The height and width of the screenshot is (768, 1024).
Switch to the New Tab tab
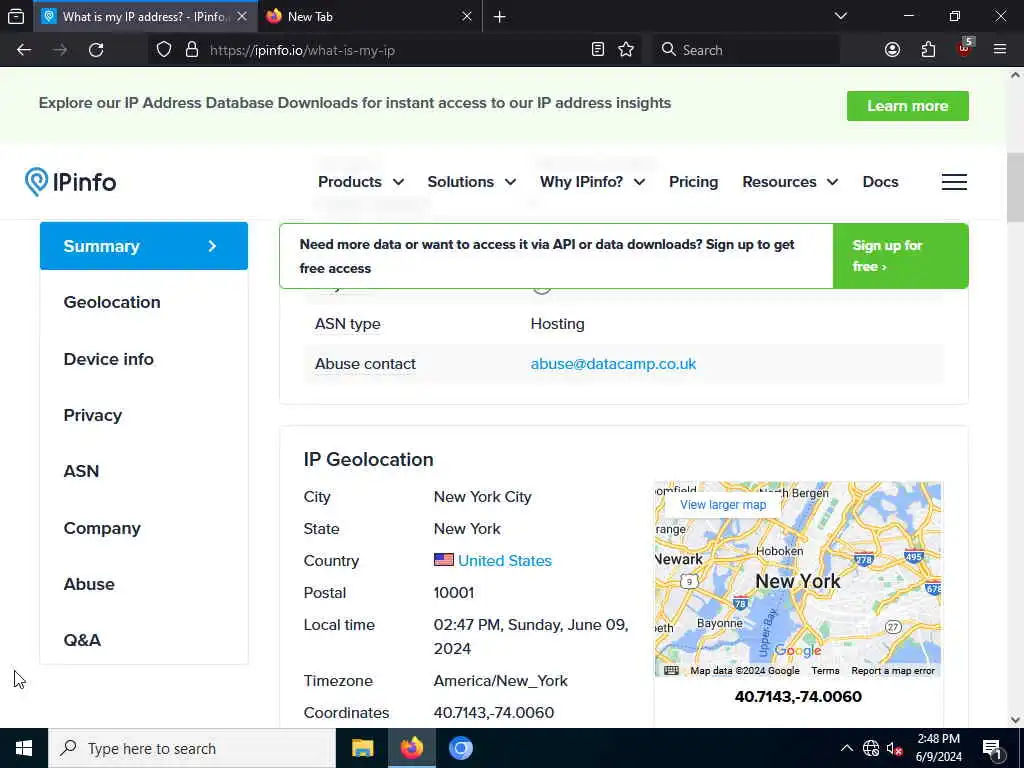pos(370,16)
